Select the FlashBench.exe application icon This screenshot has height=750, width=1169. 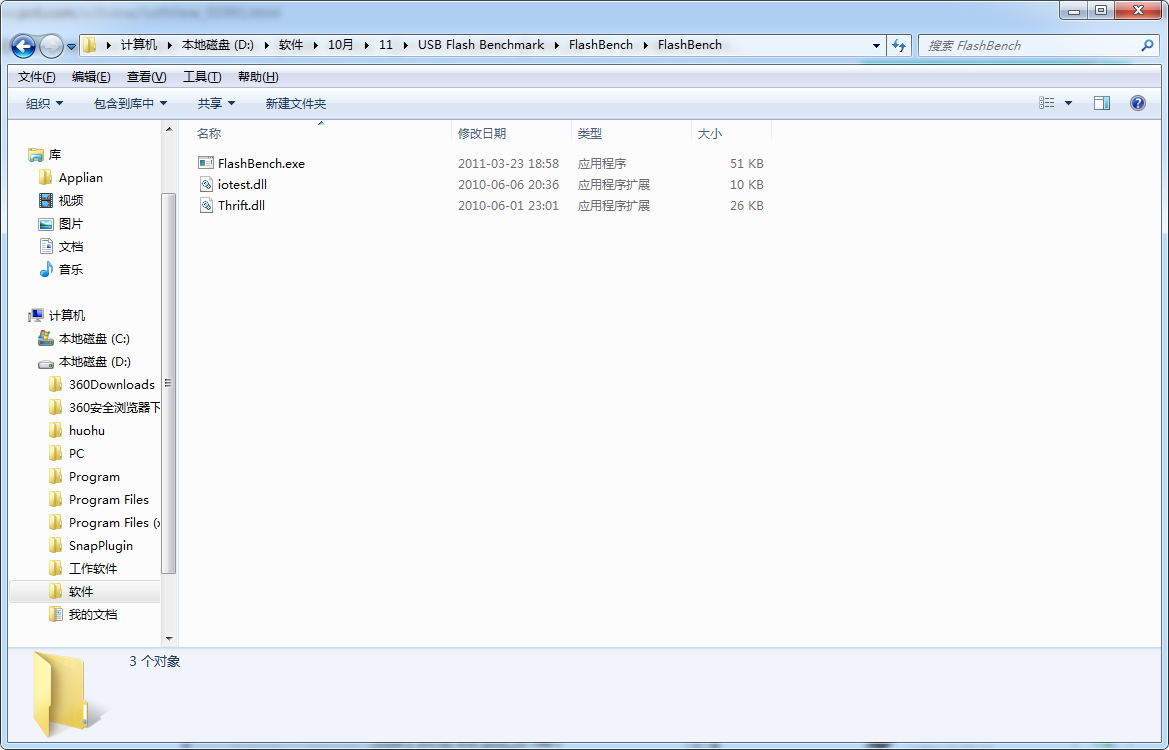[206, 163]
